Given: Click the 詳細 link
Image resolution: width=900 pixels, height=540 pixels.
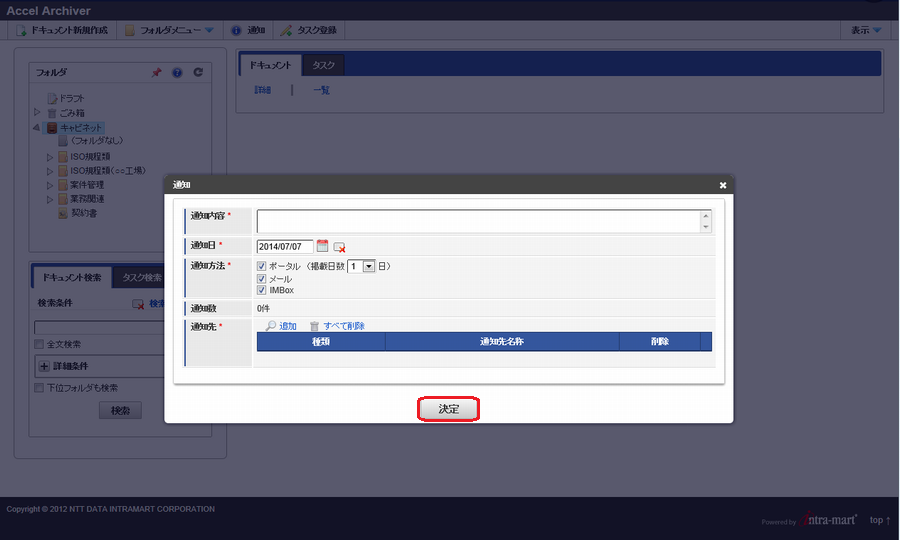Looking at the screenshot, I should 262,90.
